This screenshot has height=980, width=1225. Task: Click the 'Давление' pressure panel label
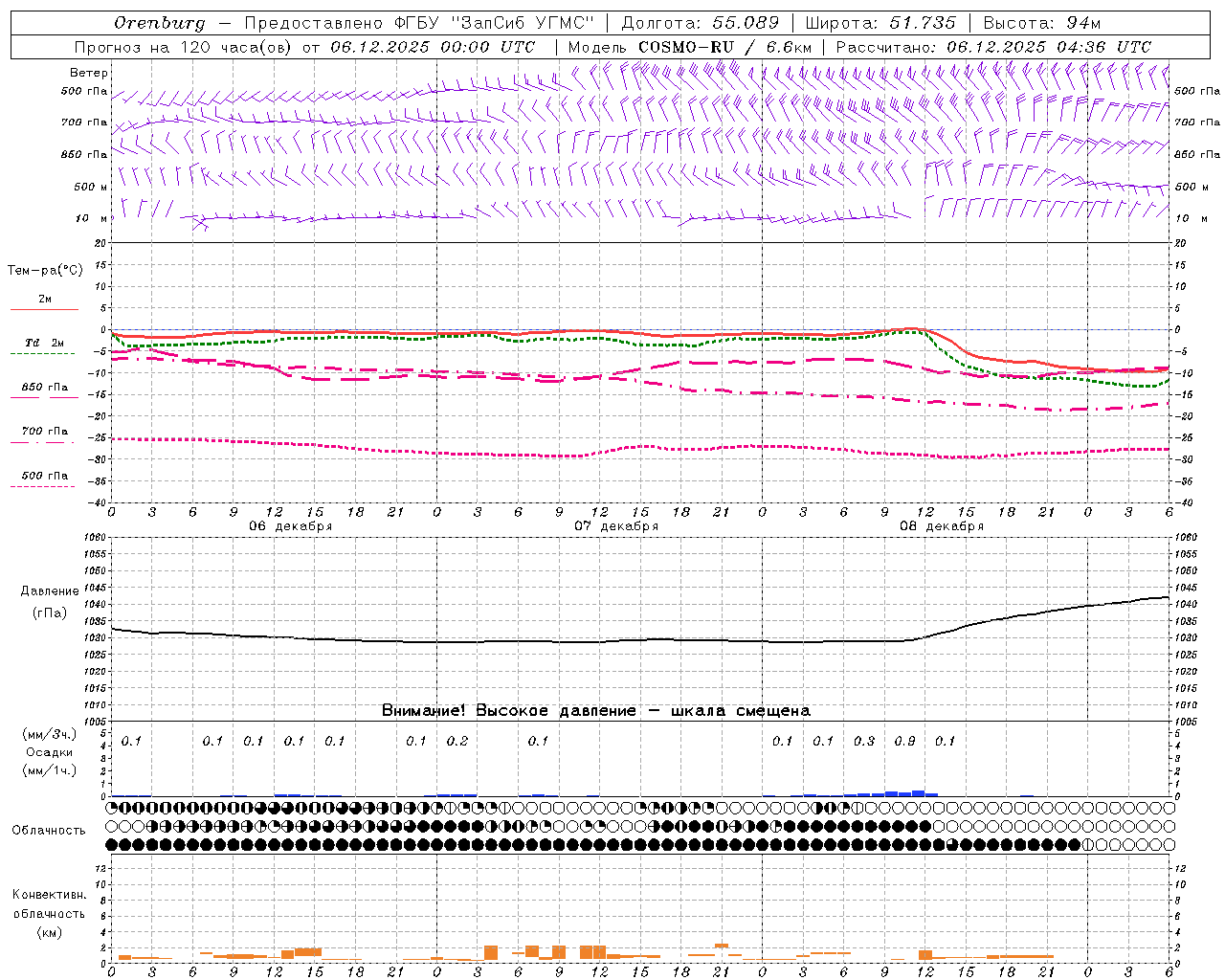pos(50,591)
